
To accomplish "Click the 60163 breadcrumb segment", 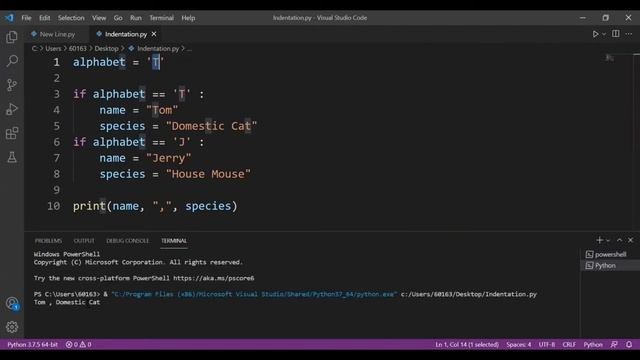I will [x=78, y=49].
